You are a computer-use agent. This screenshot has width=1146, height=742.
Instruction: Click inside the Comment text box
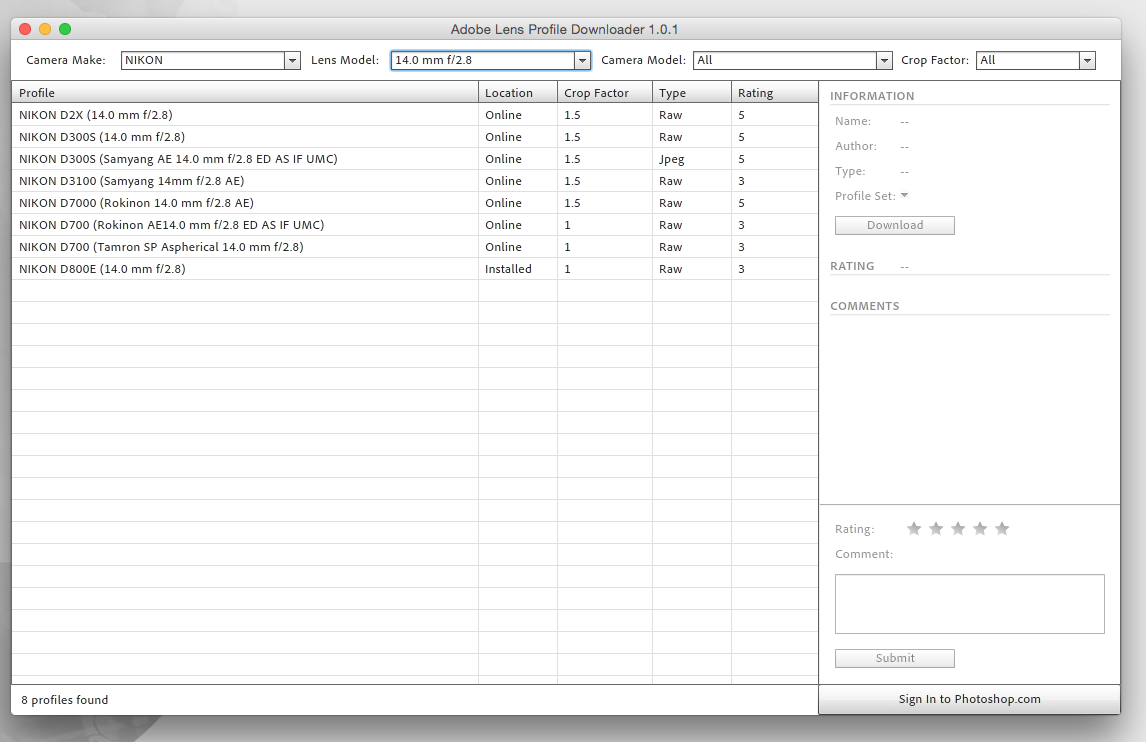tap(969, 603)
